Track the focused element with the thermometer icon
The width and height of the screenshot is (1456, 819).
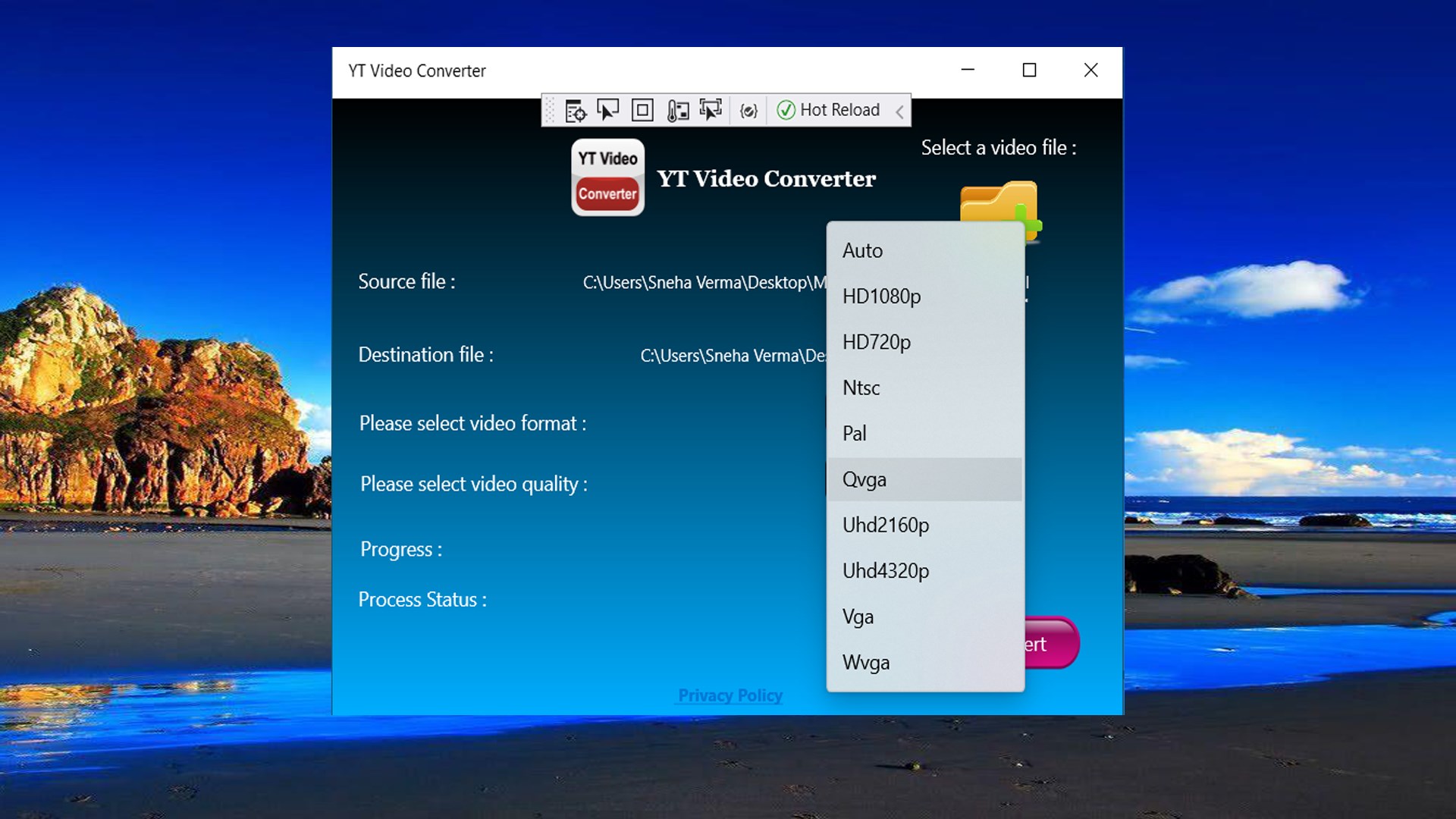click(x=677, y=110)
